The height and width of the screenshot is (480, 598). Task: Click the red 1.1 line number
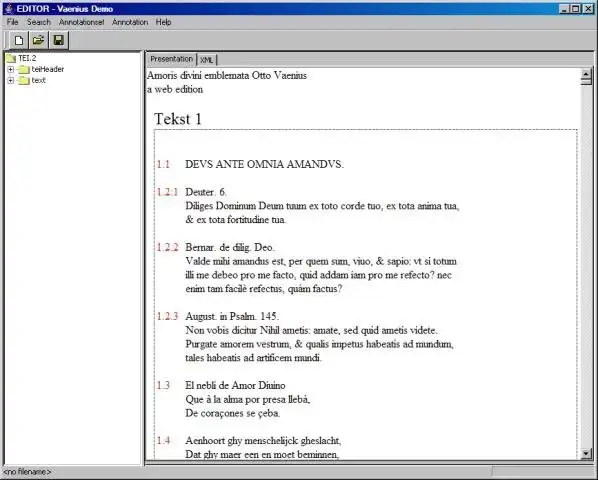[163, 164]
